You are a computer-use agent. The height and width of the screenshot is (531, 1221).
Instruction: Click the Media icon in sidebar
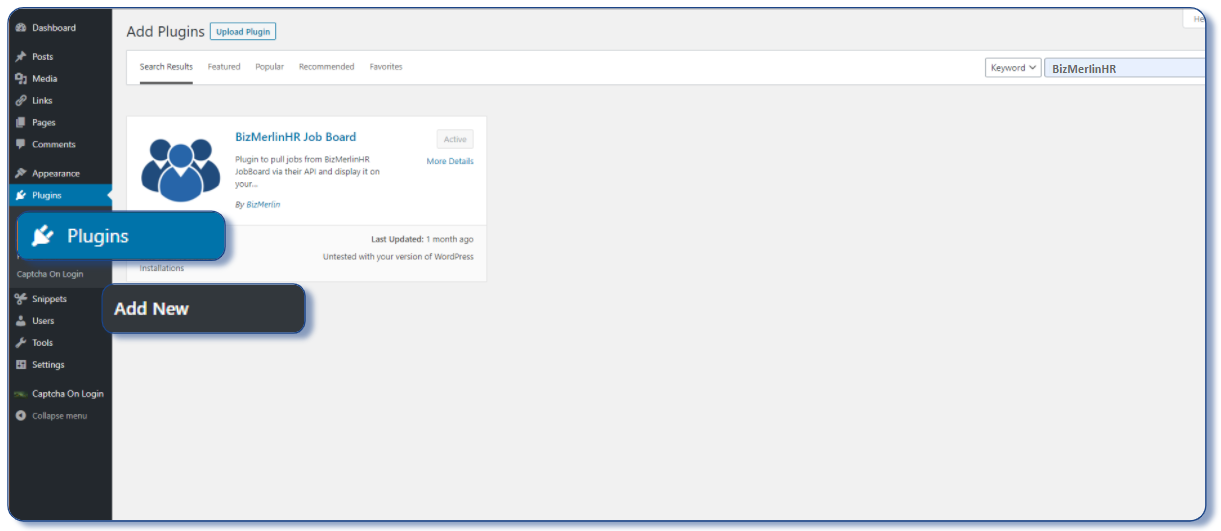(x=21, y=79)
